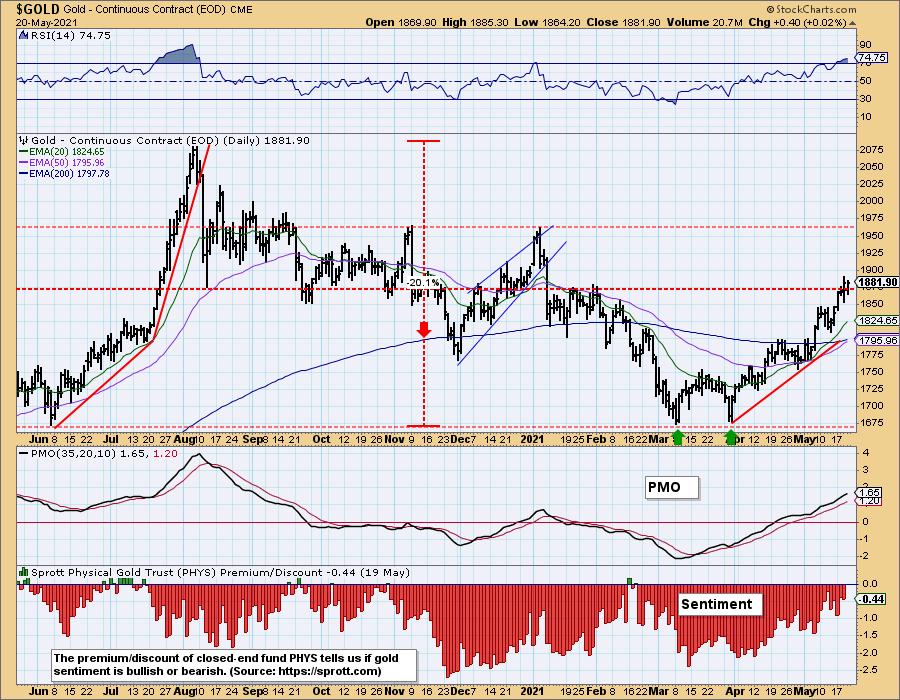Click the RSI(14) indicator legend icon
Viewport: 900px width, 700px height.
[x=23, y=36]
